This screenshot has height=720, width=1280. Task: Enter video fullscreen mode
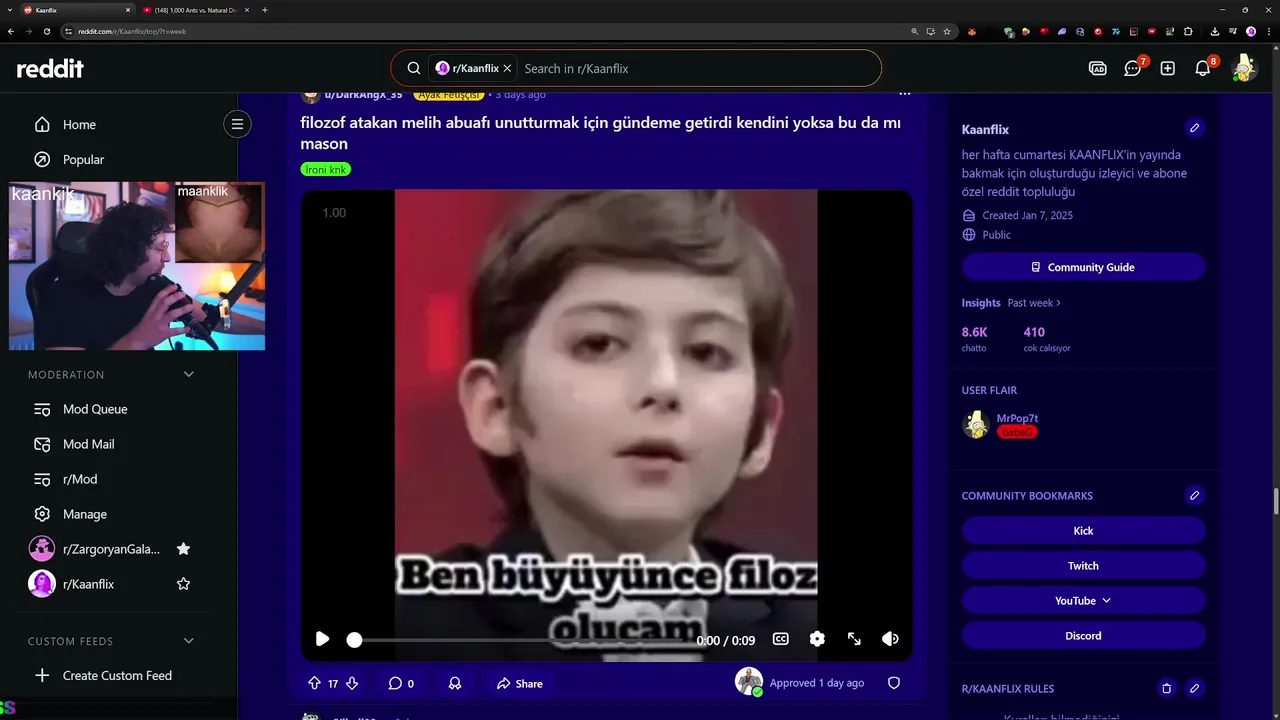tap(854, 639)
